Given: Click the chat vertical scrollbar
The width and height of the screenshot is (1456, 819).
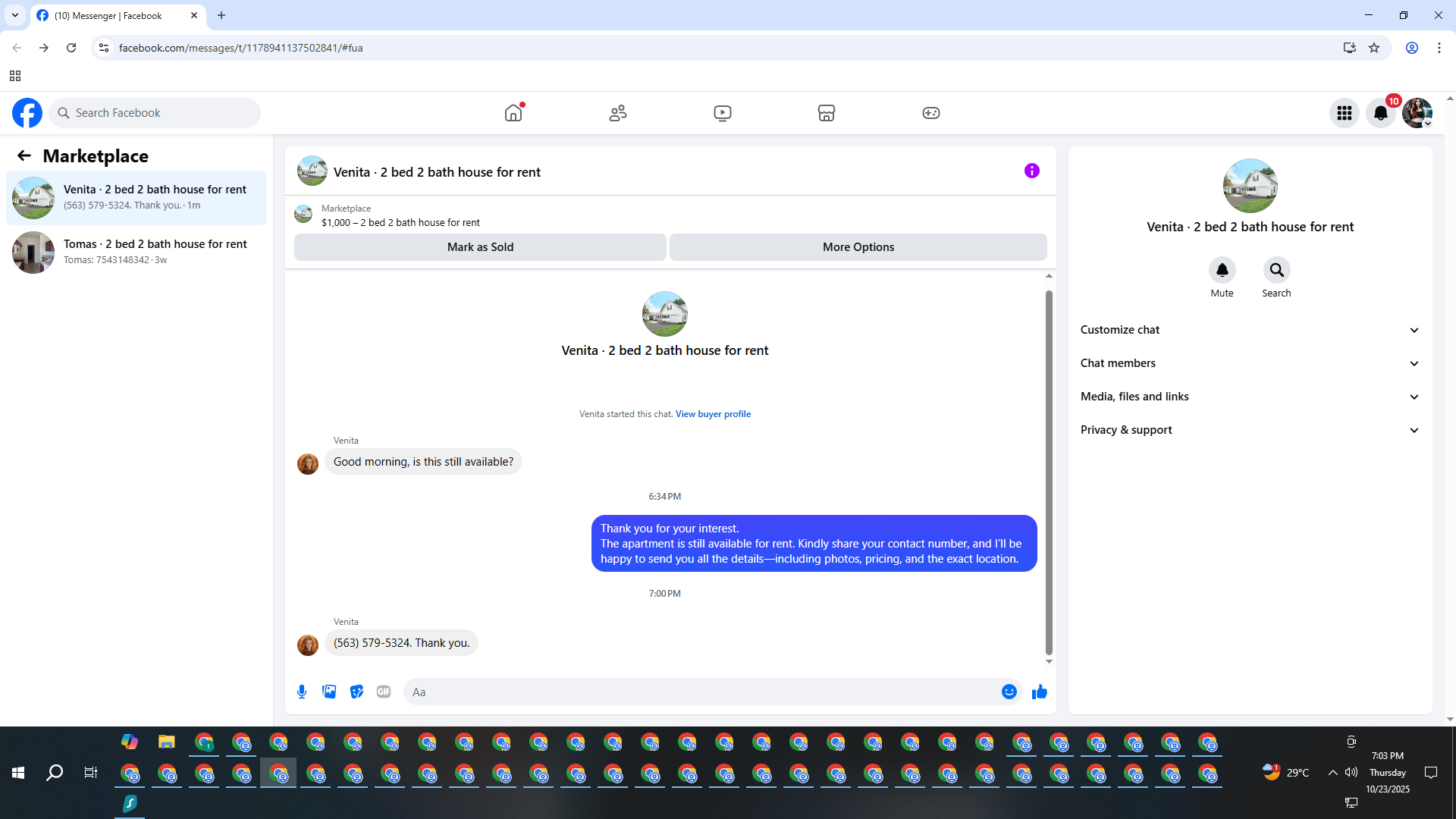Looking at the screenshot, I should (x=1049, y=470).
